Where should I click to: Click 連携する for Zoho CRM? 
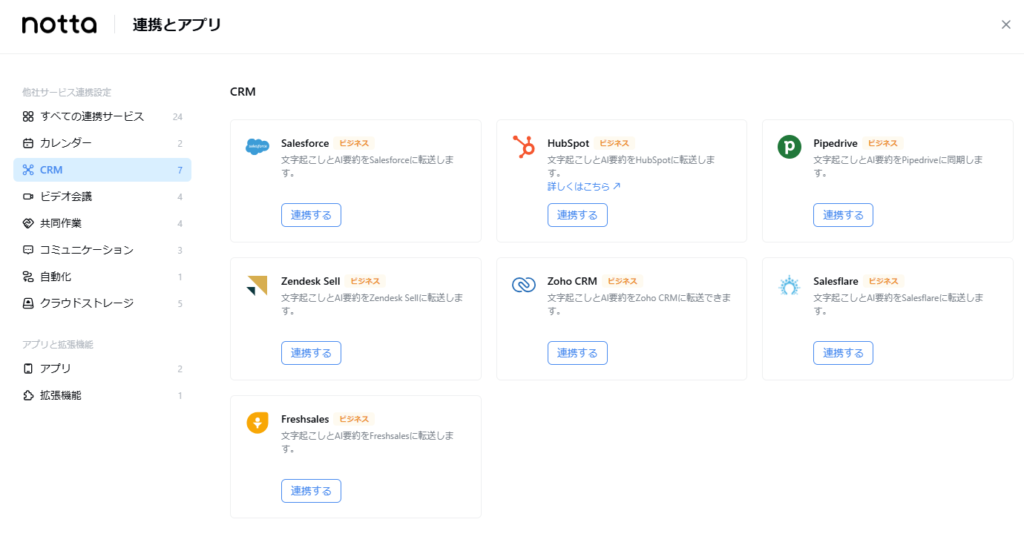(577, 353)
